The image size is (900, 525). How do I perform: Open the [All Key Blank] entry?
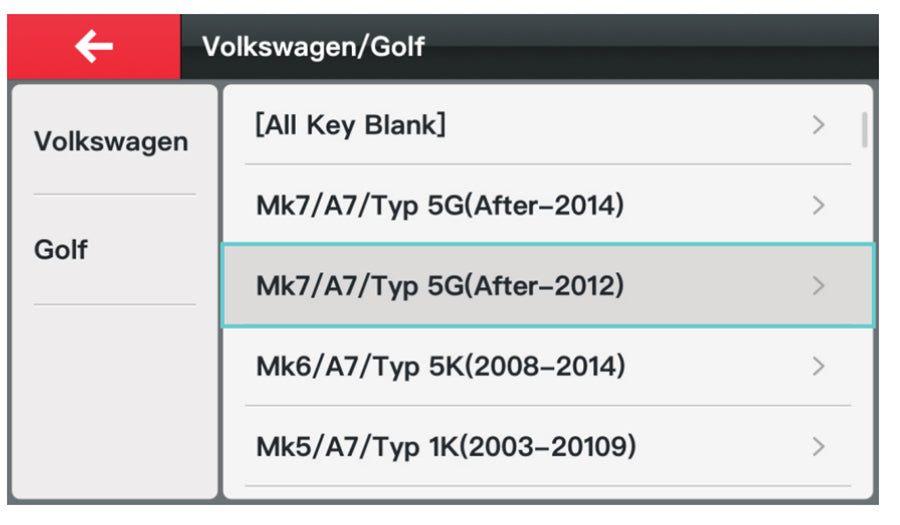pos(350,125)
